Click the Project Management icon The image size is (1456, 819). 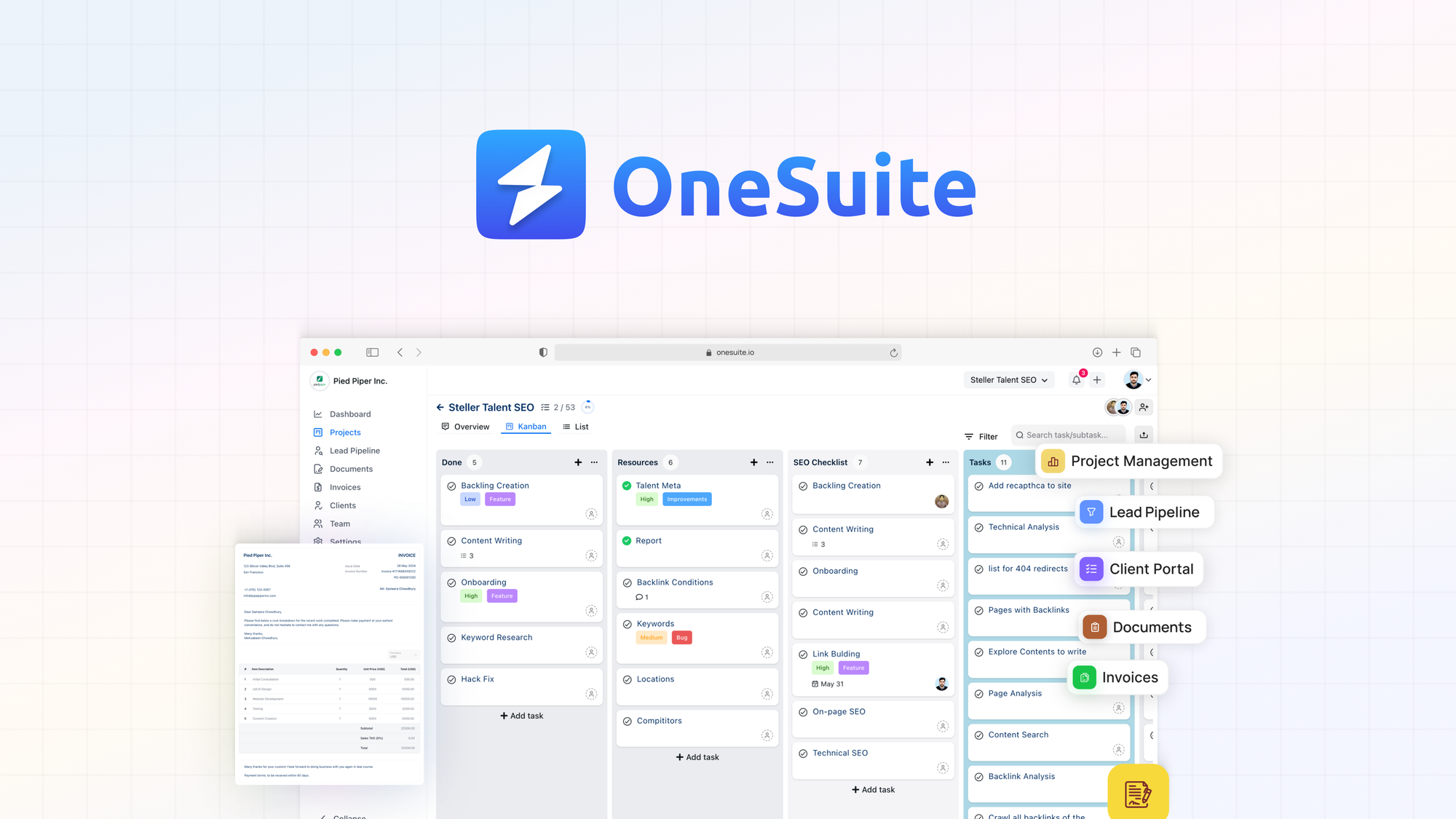(x=1055, y=460)
